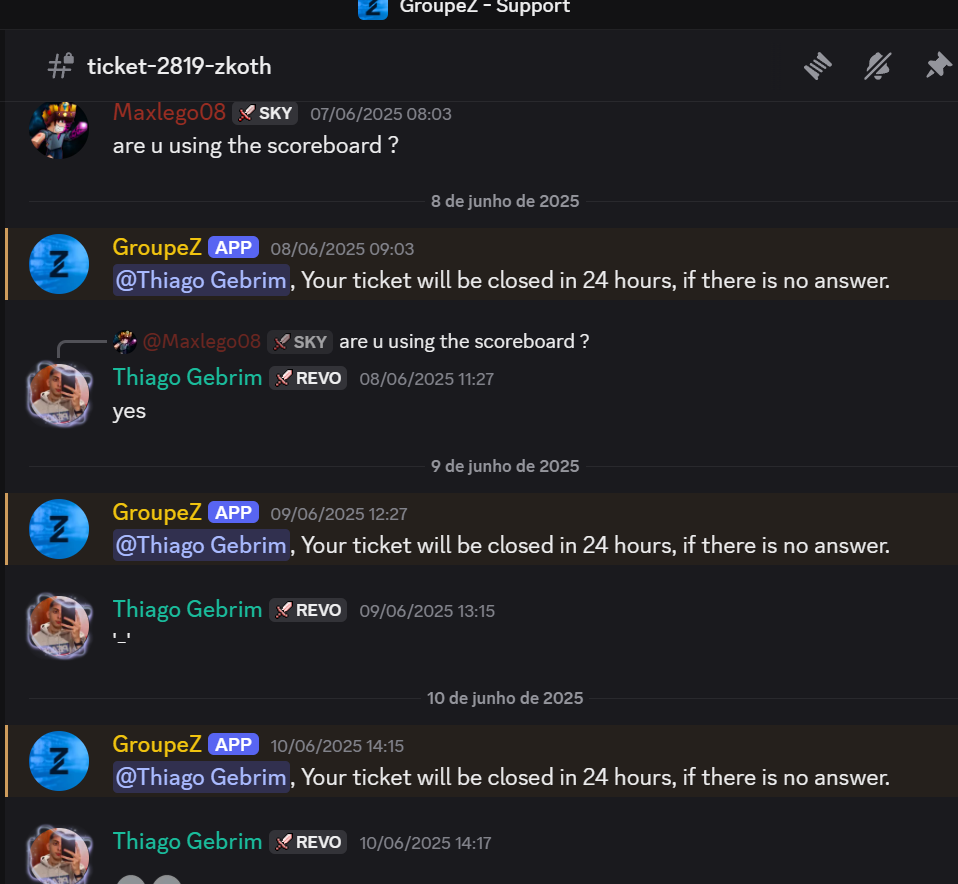This screenshot has height=884, width=958.
Task: Click @Maxlego08 name in reply preview
Action: (x=202, y=342)
